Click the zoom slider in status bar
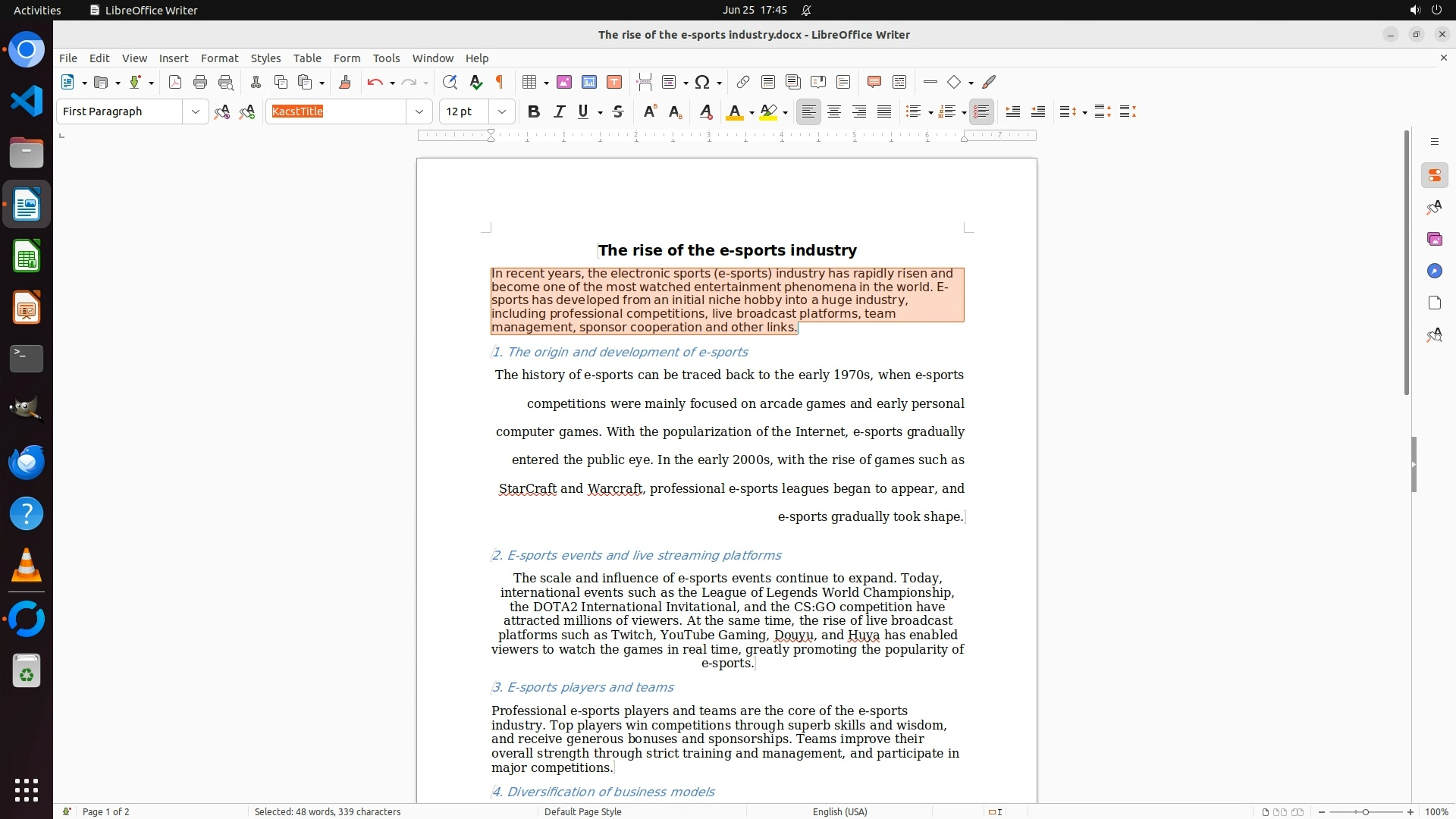Viewport: 1456px width, 819px height. click(x=1365, y=811)
